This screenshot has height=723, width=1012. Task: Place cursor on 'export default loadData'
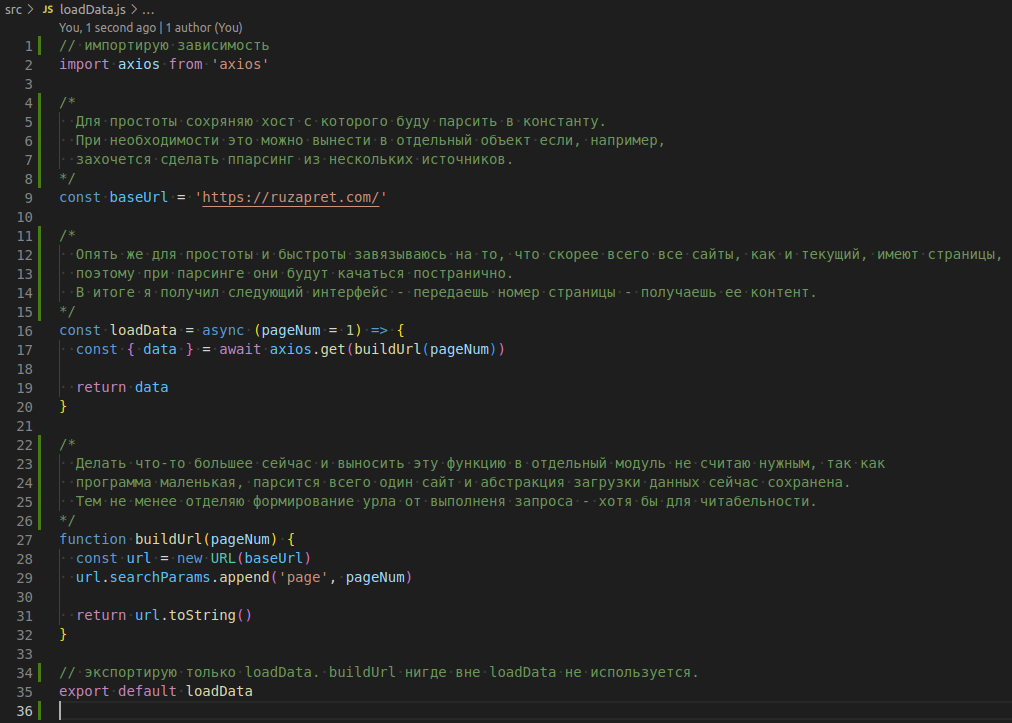155,691
